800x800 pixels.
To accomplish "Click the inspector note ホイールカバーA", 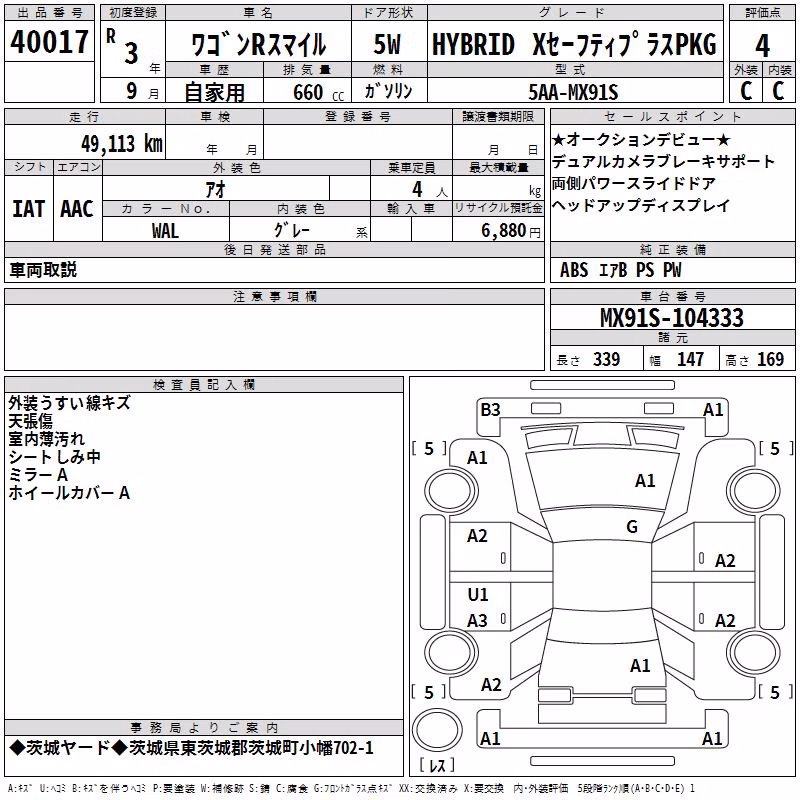I will click(69, 493).
